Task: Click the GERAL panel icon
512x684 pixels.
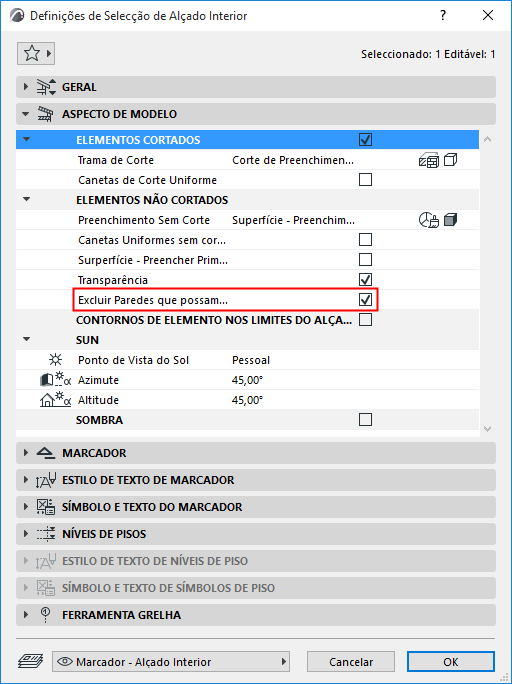Action: [46, 87]
